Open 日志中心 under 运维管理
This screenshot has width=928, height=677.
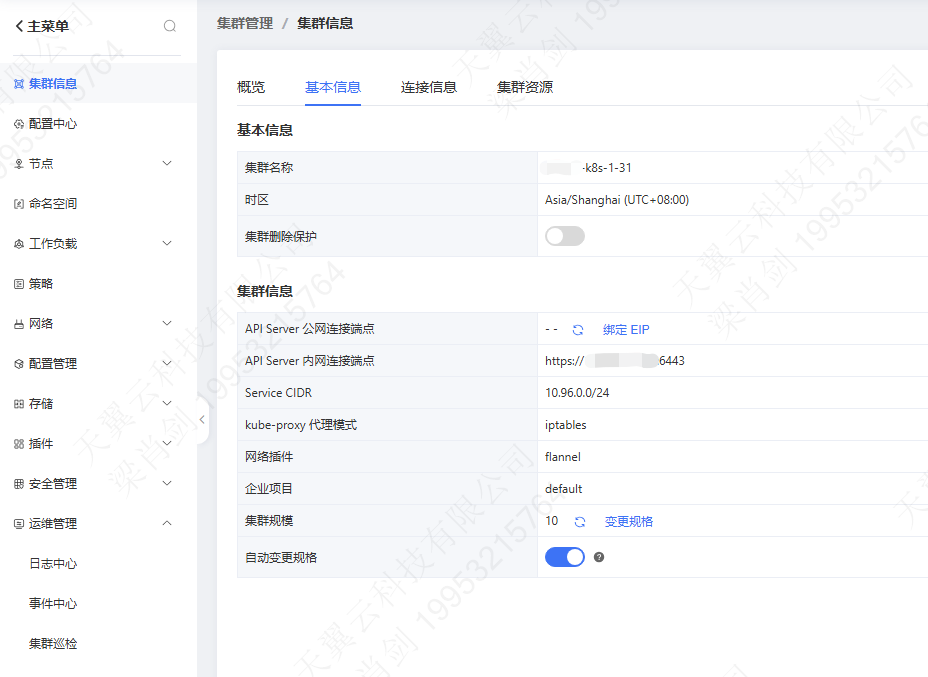tap(53, 564)
